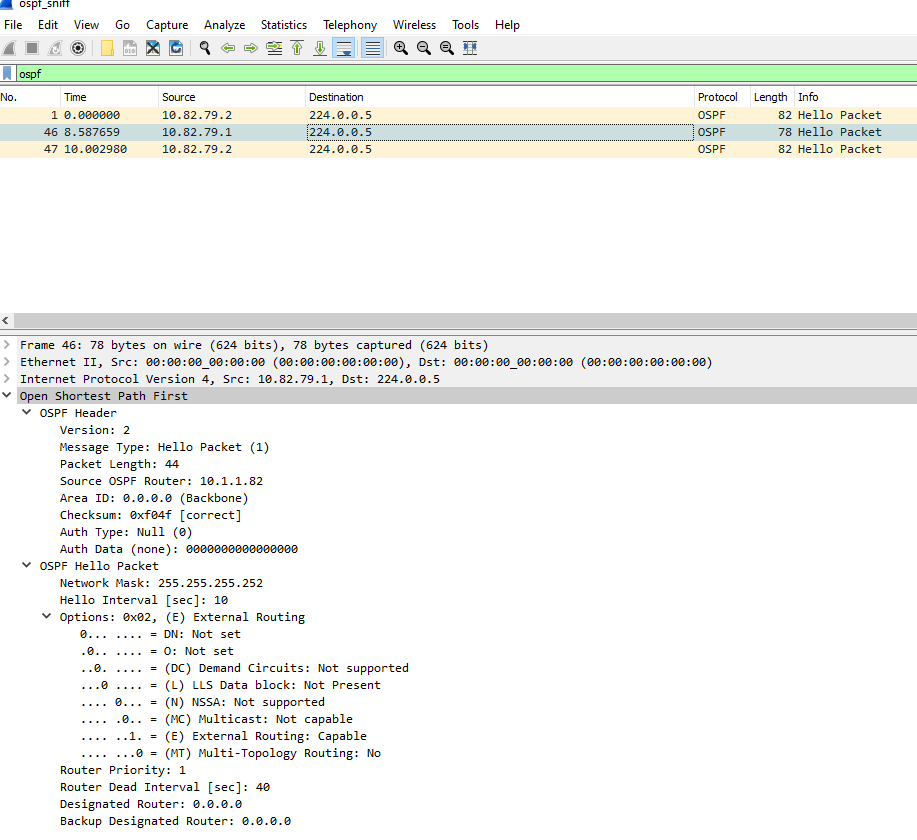Open the Find Packet magnifier icon
Viewport: 917px width, 840px height.
[x=204, y=47]
